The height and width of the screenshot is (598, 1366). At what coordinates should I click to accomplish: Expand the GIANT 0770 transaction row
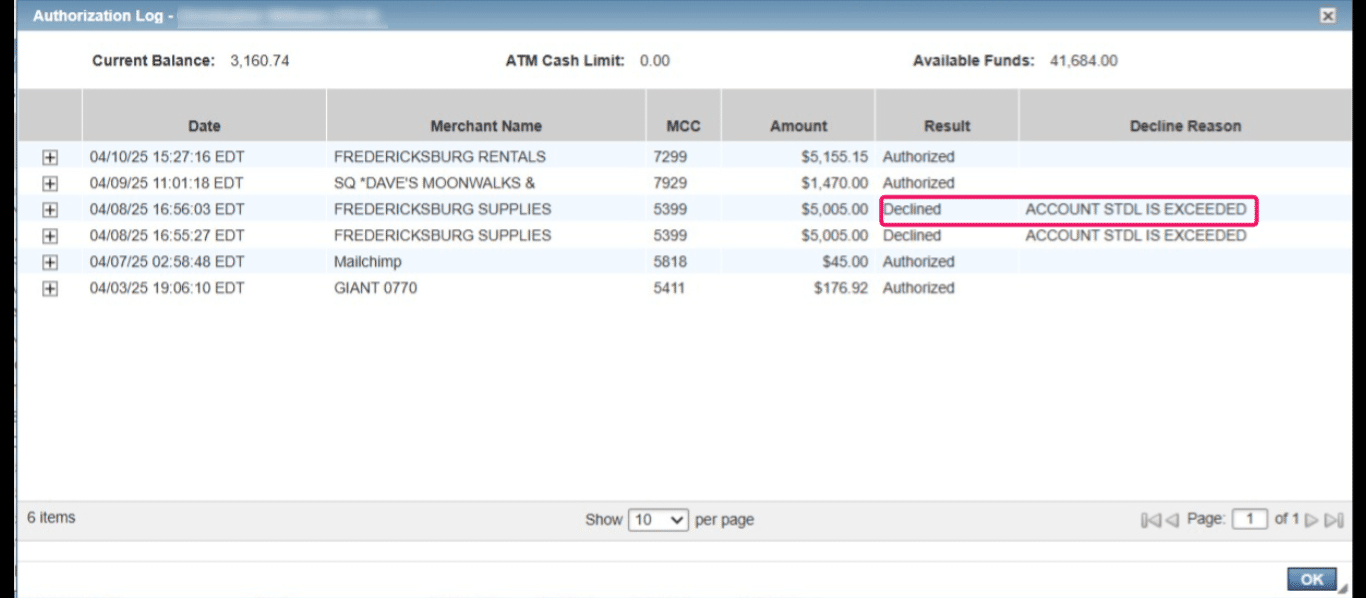pos(51,288)
